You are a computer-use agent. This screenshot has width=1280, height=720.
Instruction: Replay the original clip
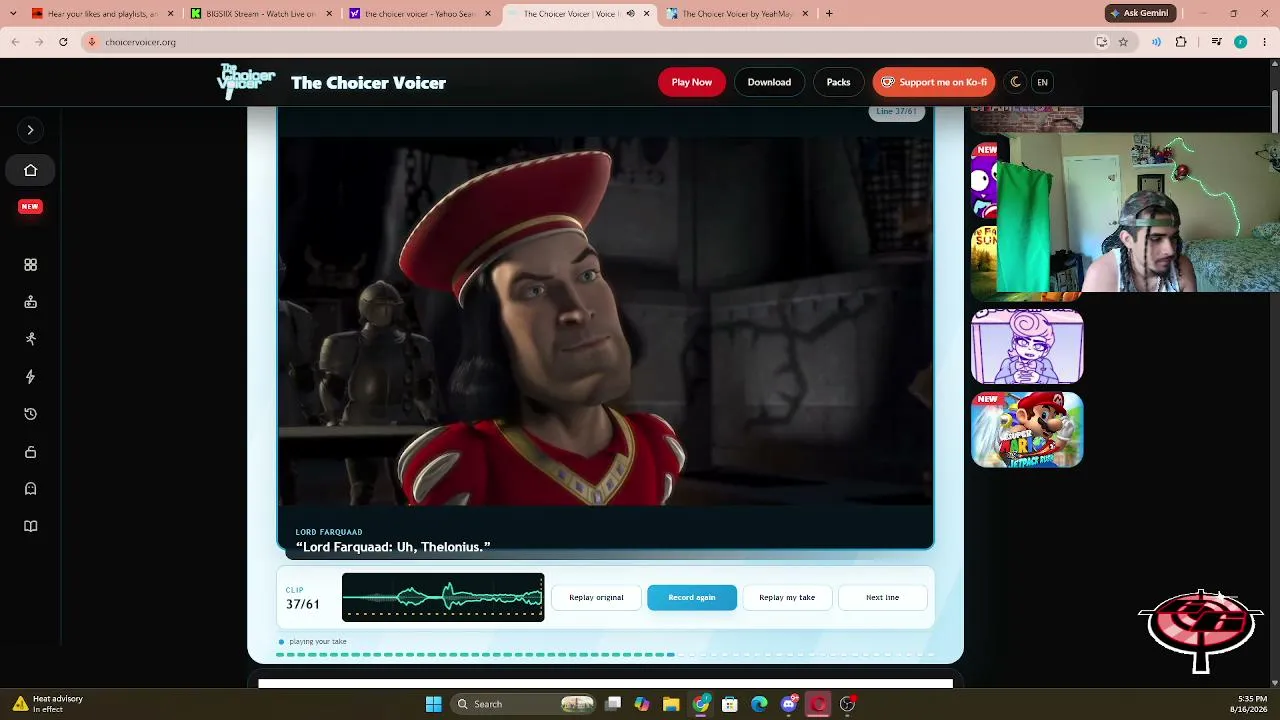pyautogui.click(x=596, y=597)
